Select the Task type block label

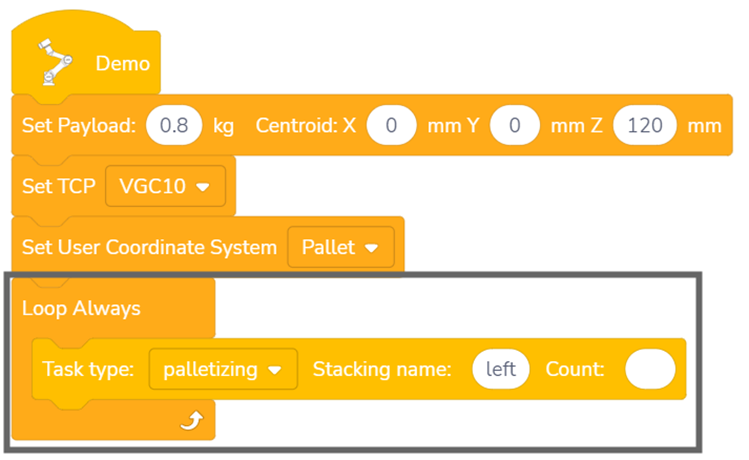(x=88, y=369)
